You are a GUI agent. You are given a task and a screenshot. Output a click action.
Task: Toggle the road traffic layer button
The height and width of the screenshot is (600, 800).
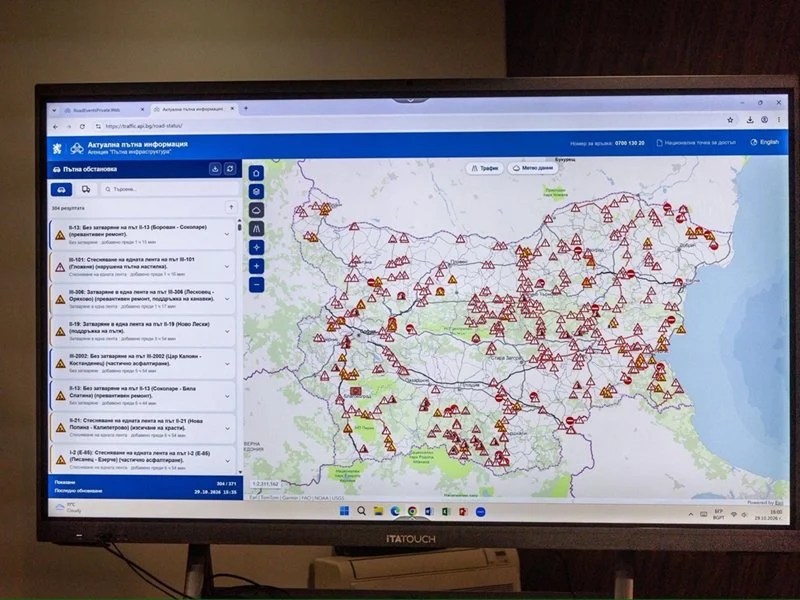(x=256, y=229)
